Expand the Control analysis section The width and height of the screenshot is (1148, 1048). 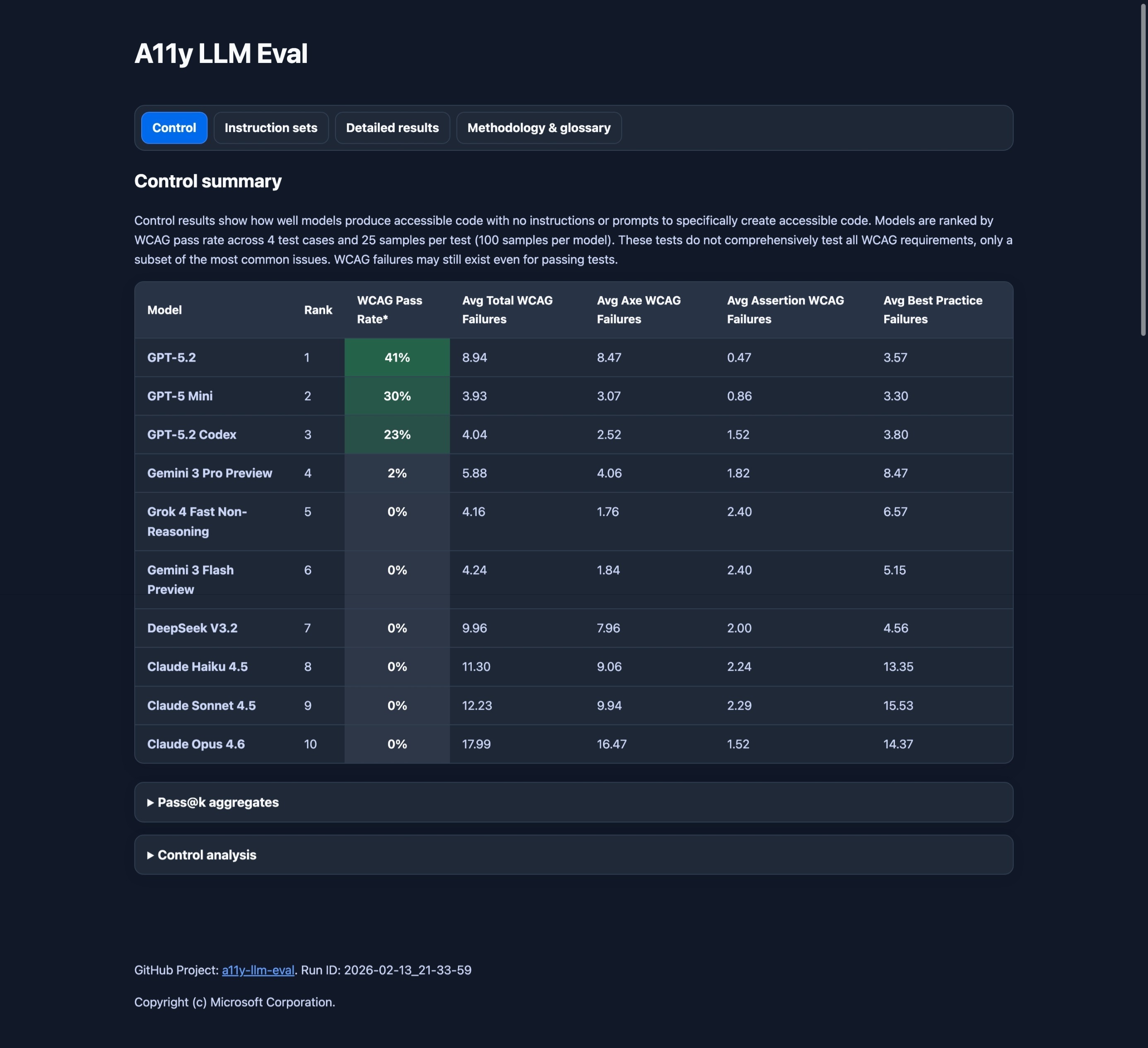574,855
